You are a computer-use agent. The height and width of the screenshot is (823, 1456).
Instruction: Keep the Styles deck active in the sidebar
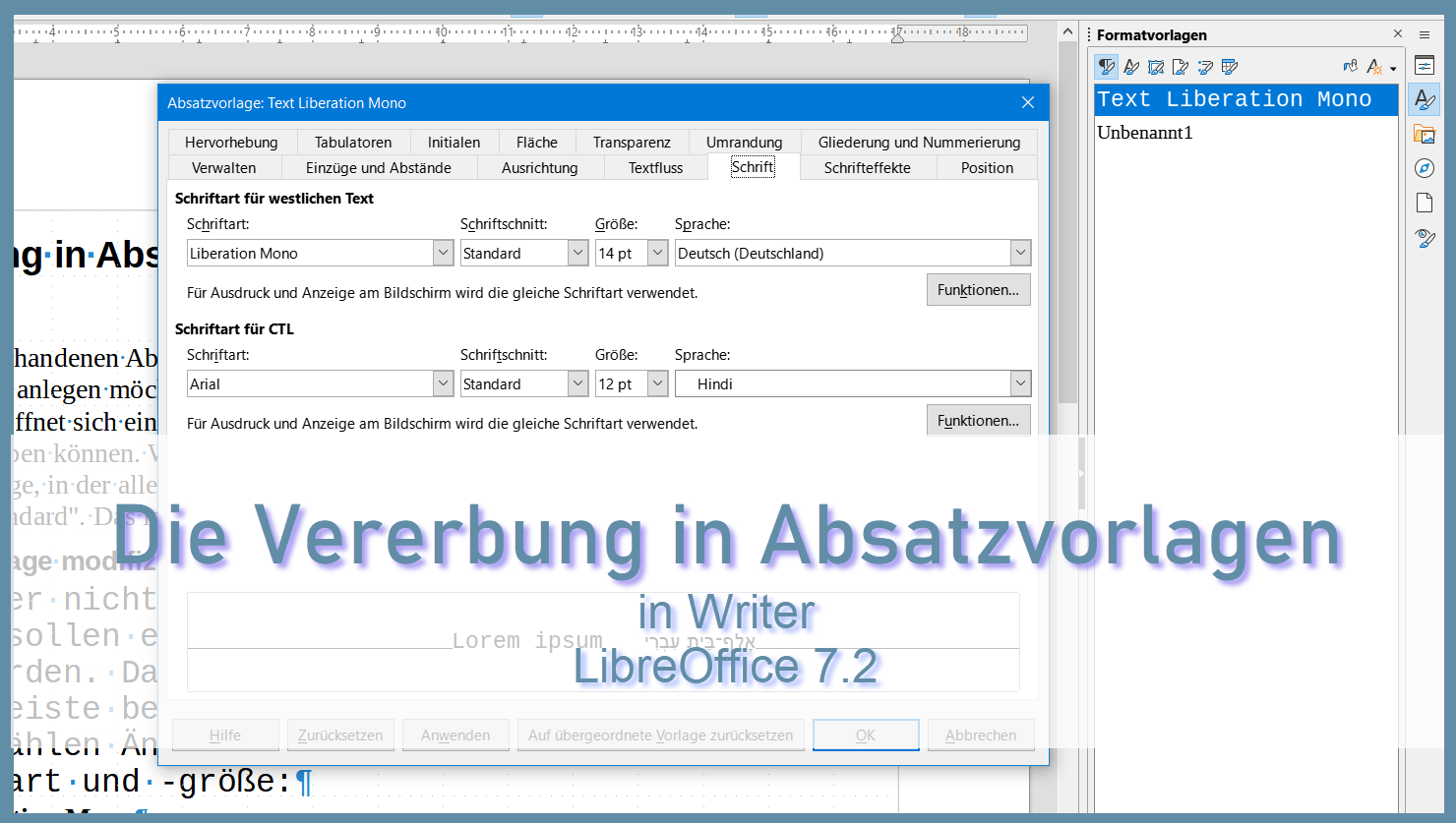pyautogui.click(x=1424, y=98)
